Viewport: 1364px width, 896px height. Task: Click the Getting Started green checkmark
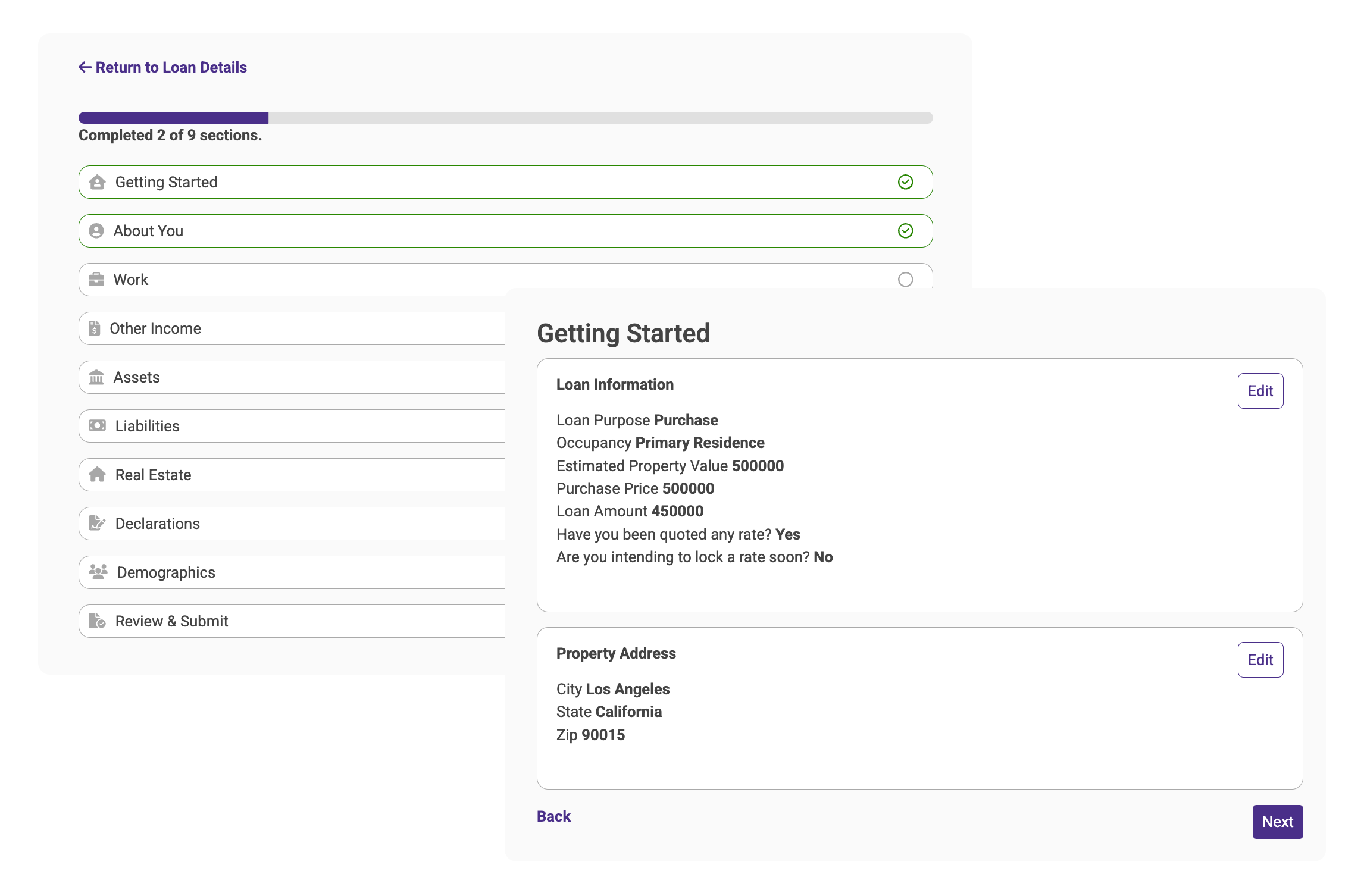tap(905, 182)
